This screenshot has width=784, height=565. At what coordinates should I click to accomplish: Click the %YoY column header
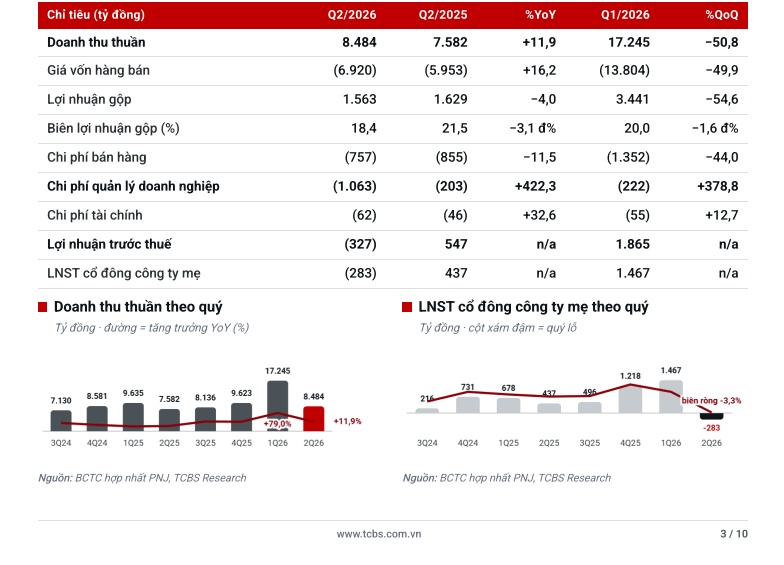tap(540, 14)
